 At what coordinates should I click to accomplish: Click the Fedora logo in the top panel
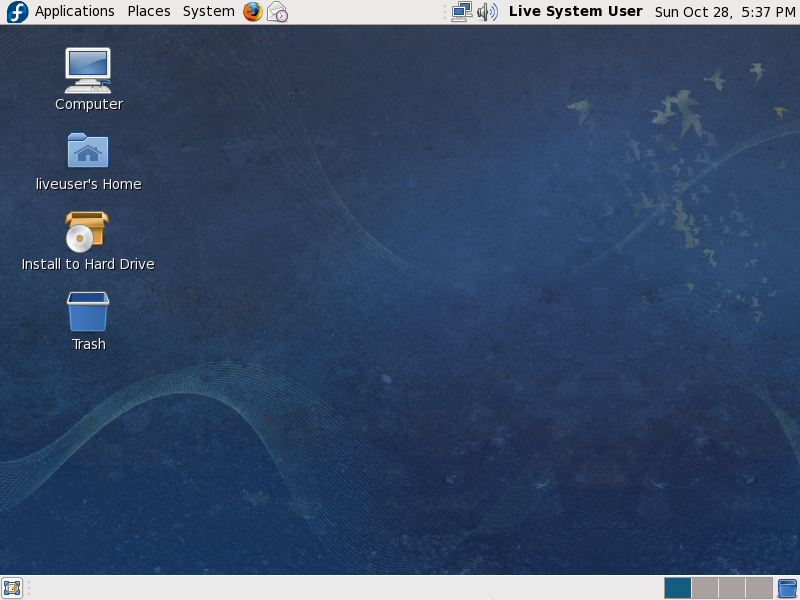click(x=16, y=12)
